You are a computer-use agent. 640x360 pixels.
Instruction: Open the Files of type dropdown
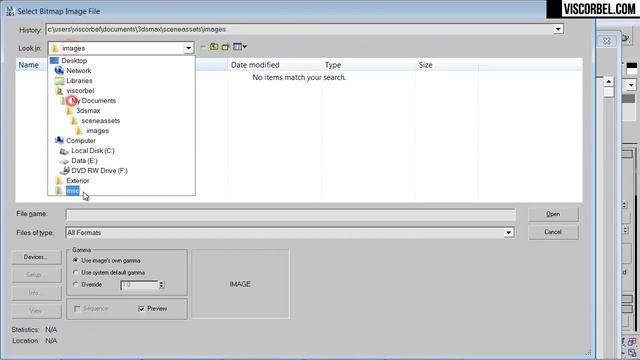click(x=509, y=233)
